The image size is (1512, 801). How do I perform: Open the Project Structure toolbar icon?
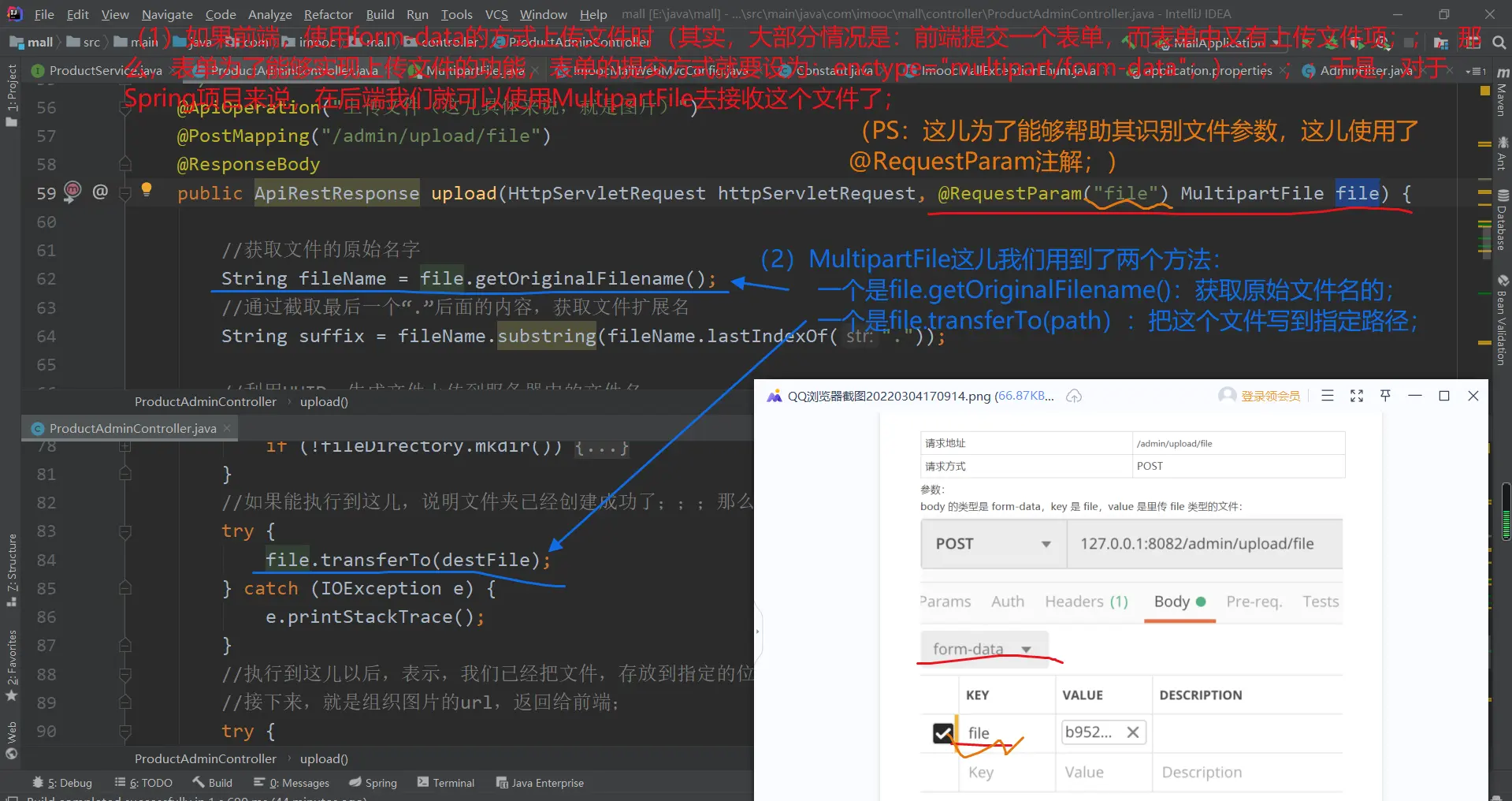pyautogui.click(x=1441, y=43)
